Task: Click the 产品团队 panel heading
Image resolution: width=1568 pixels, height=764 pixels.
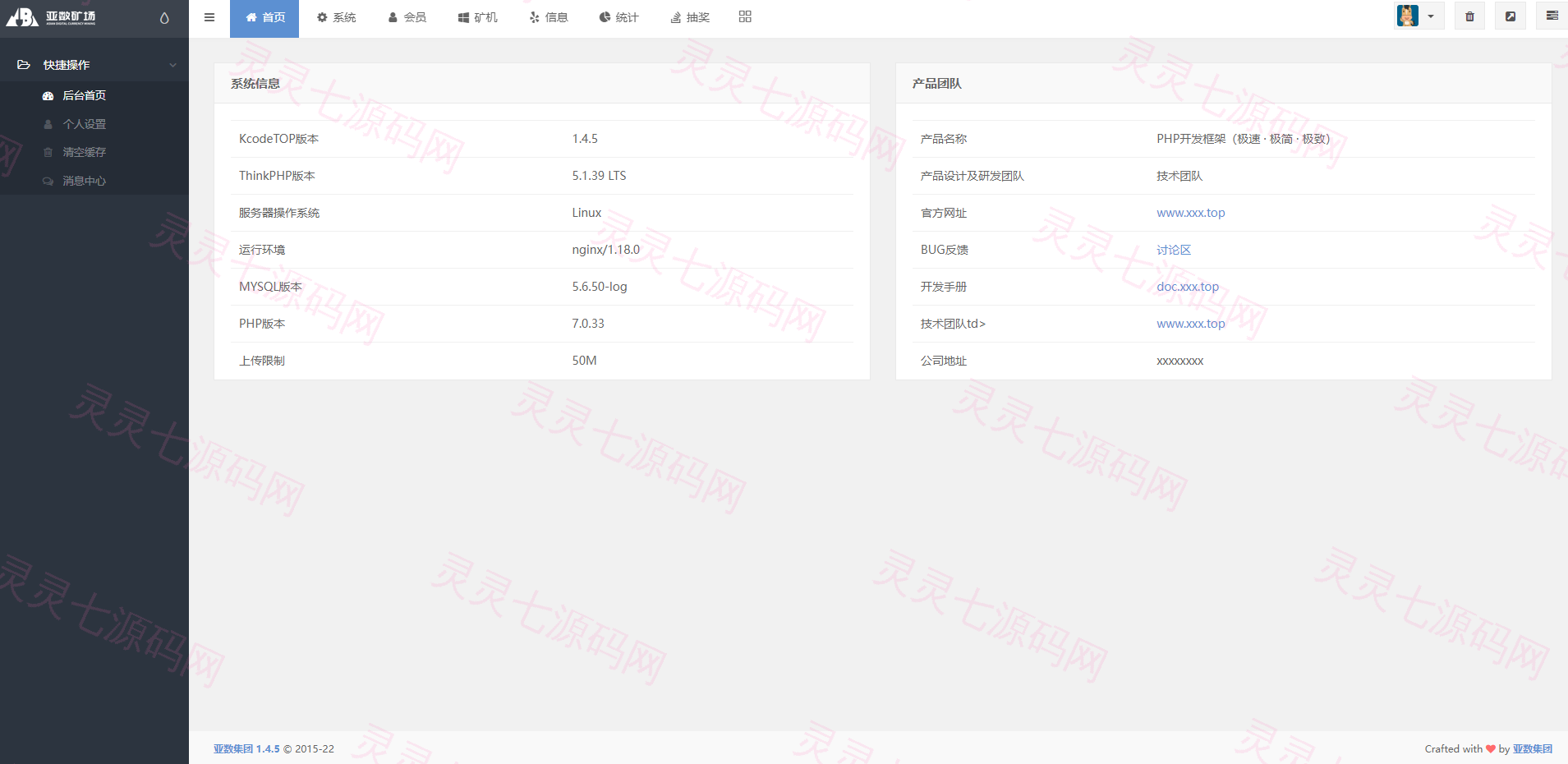Action: (x=937, y=84)
